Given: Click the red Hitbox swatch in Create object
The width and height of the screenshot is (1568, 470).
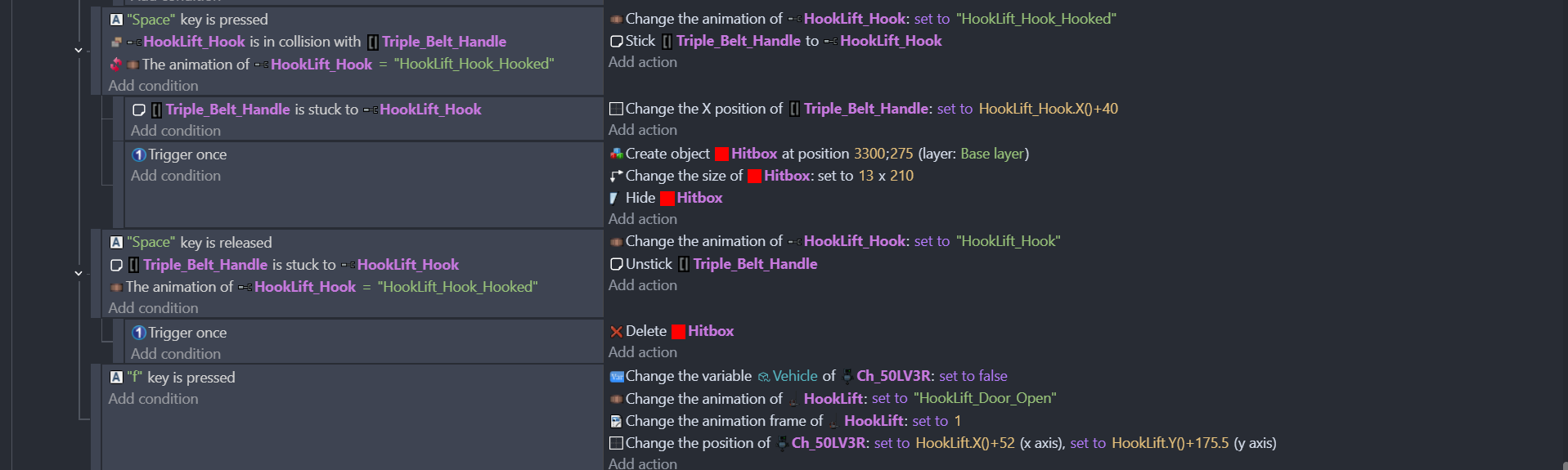Looking at the screenshot, I should [721, 154].
